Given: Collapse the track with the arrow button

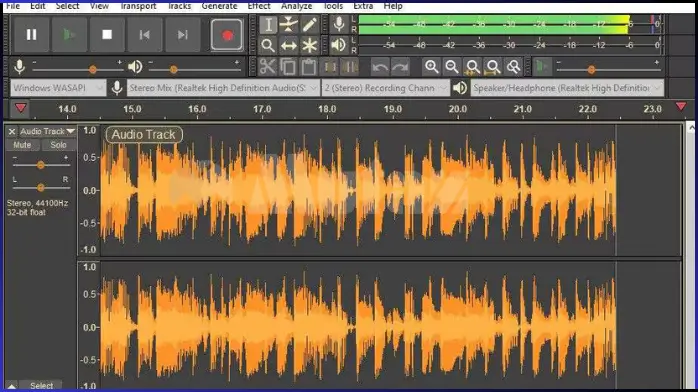Looking at the screenshot, I should (12, 386).
